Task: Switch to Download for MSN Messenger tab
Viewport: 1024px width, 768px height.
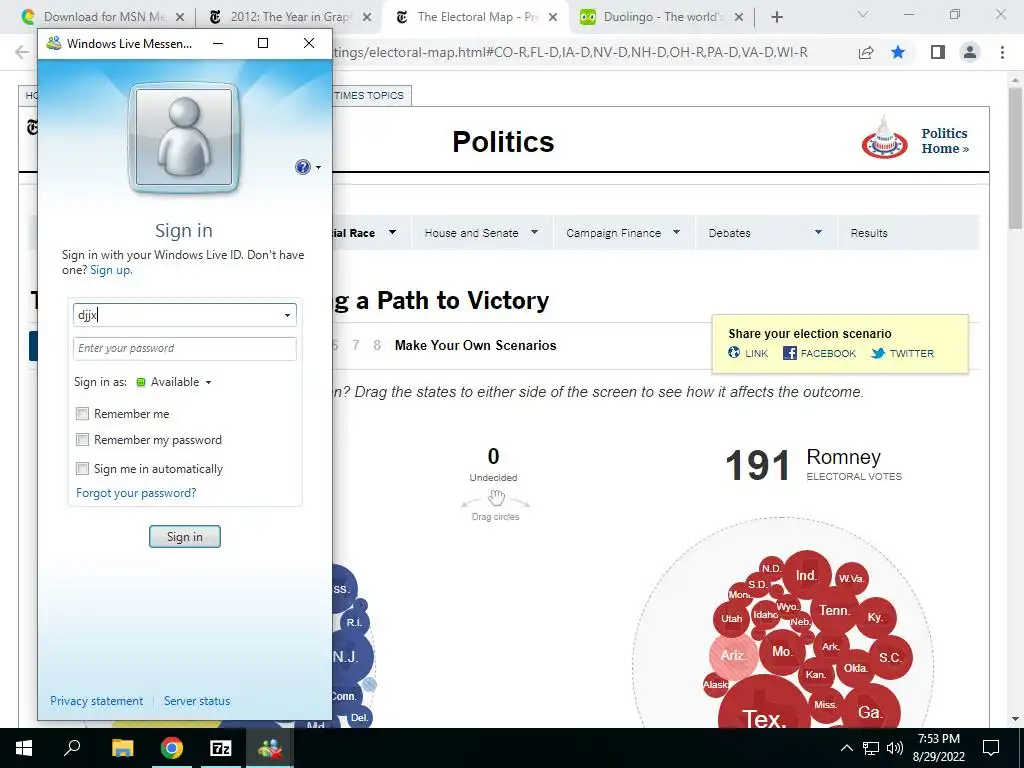Action: click(x=104, y=17)
